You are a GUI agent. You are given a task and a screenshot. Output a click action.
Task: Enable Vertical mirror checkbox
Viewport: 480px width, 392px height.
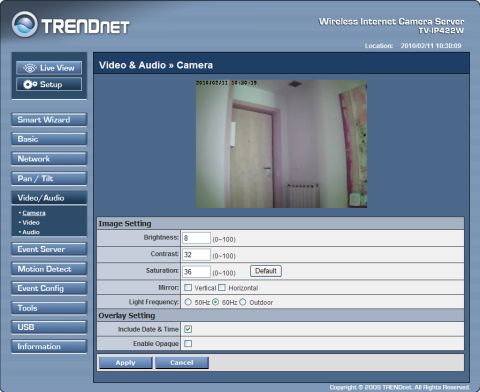(x=188, y=288)
